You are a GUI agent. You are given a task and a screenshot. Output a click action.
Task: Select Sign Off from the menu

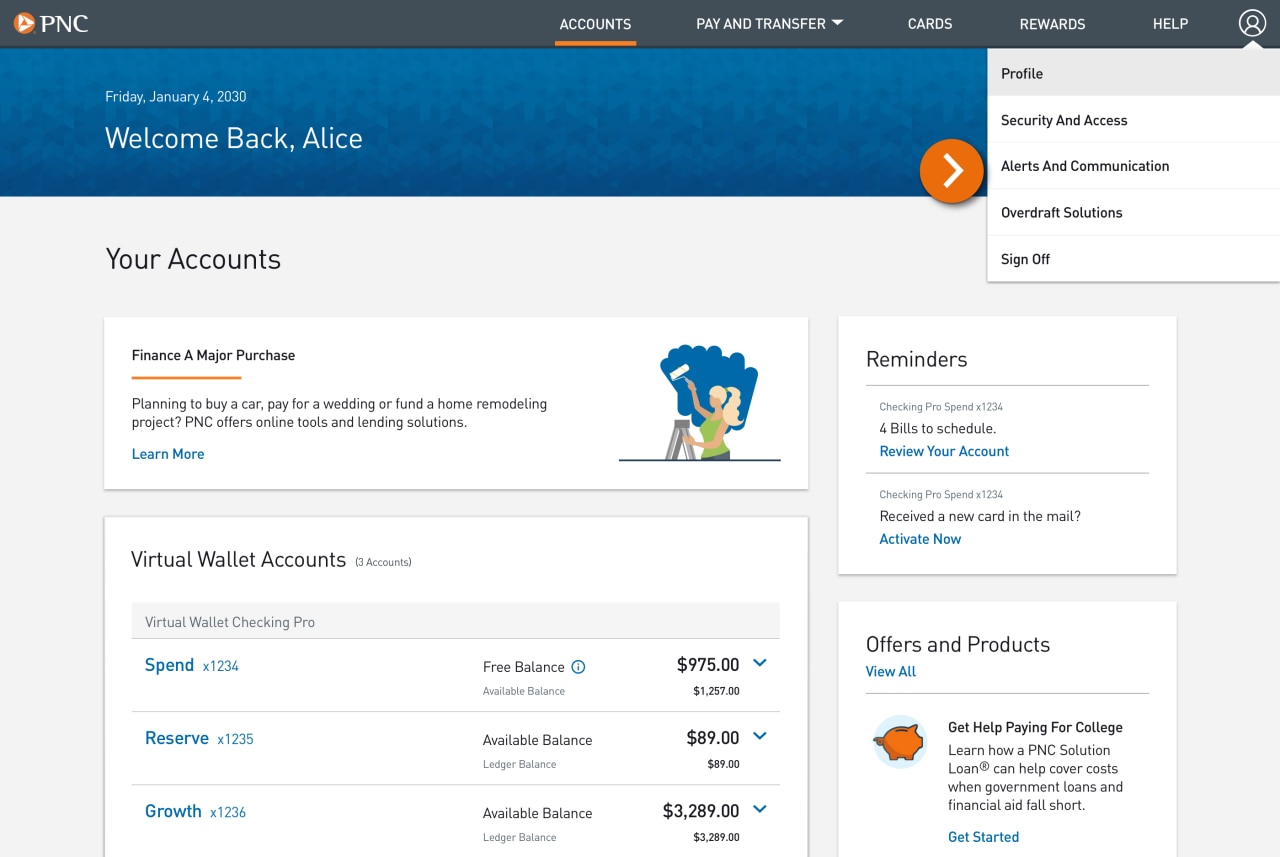click(x=1024, y=258)
